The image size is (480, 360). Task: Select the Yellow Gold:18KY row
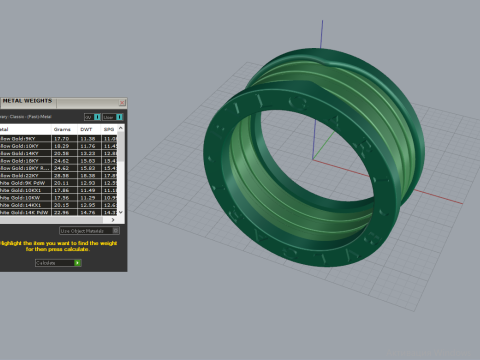[x=58, y=161]
